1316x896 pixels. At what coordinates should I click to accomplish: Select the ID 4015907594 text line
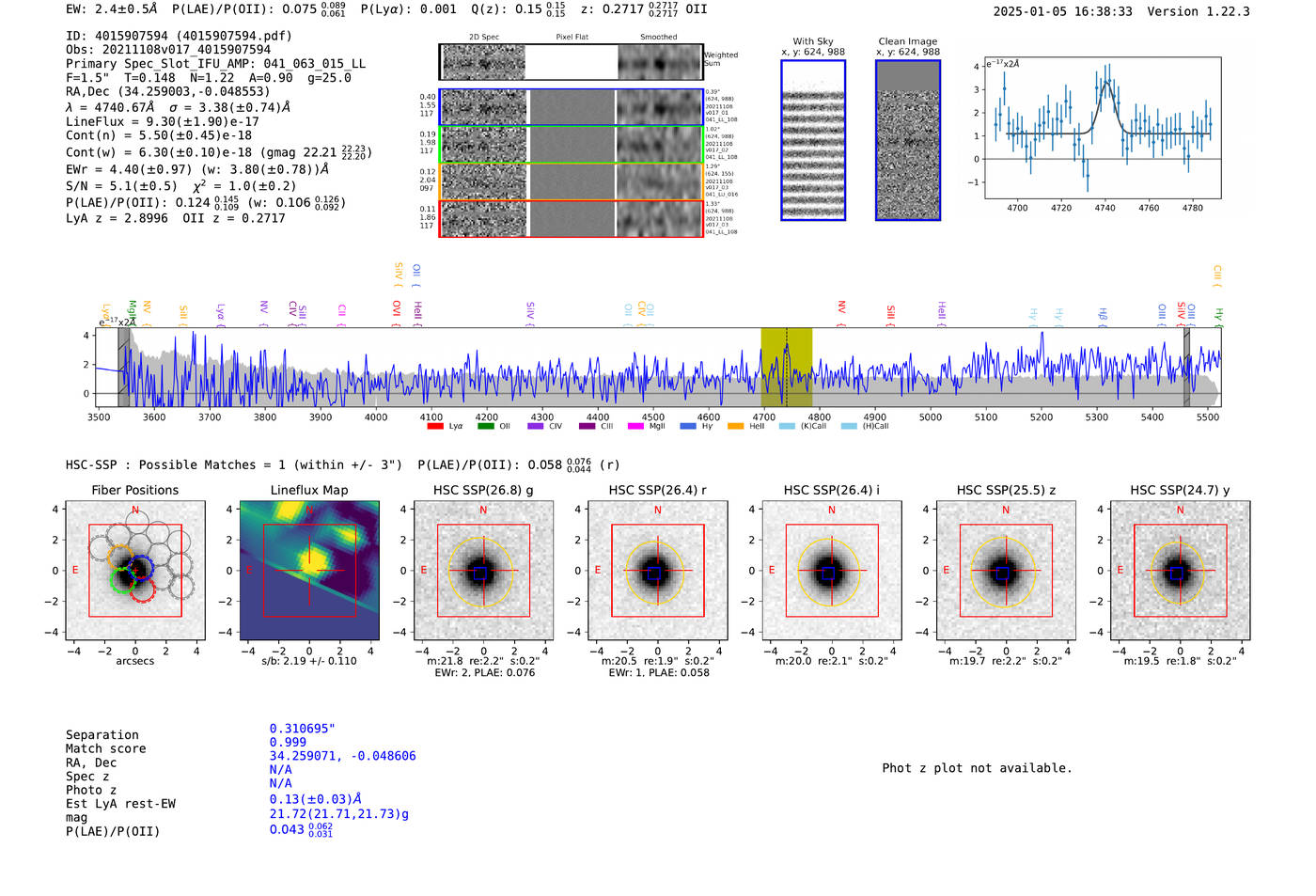179,36
